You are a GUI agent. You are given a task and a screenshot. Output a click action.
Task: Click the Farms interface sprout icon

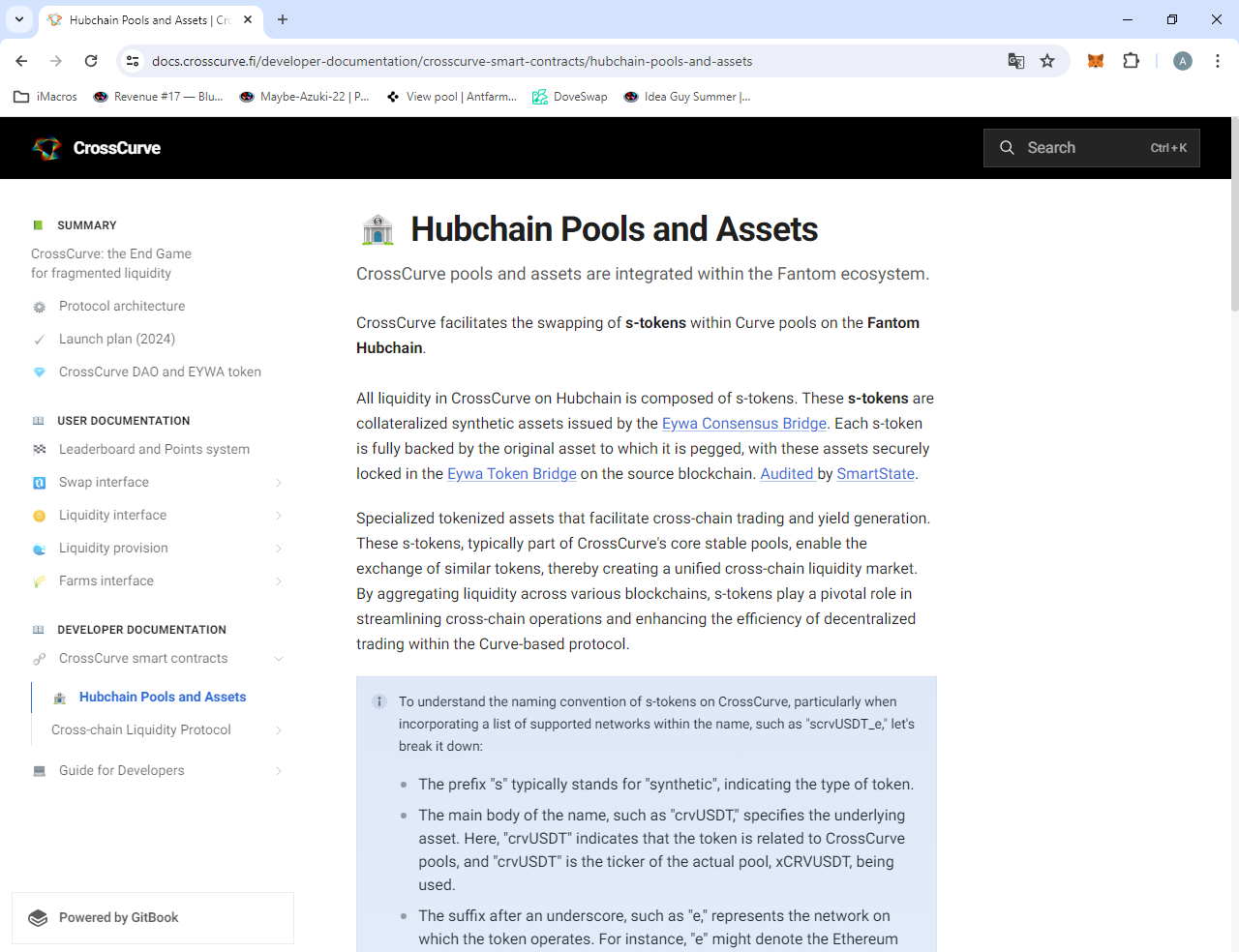pyautogui.click(x=39, y=581)
